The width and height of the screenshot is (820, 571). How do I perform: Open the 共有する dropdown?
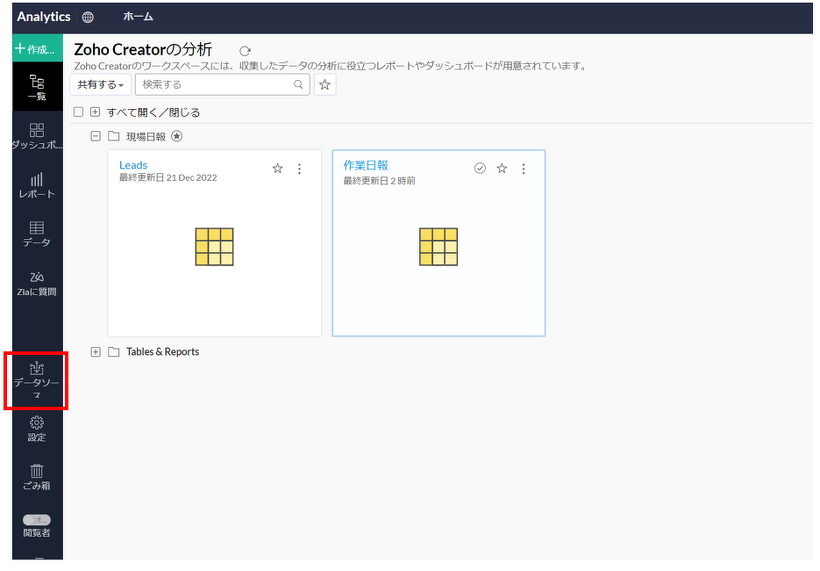point(100,85)
